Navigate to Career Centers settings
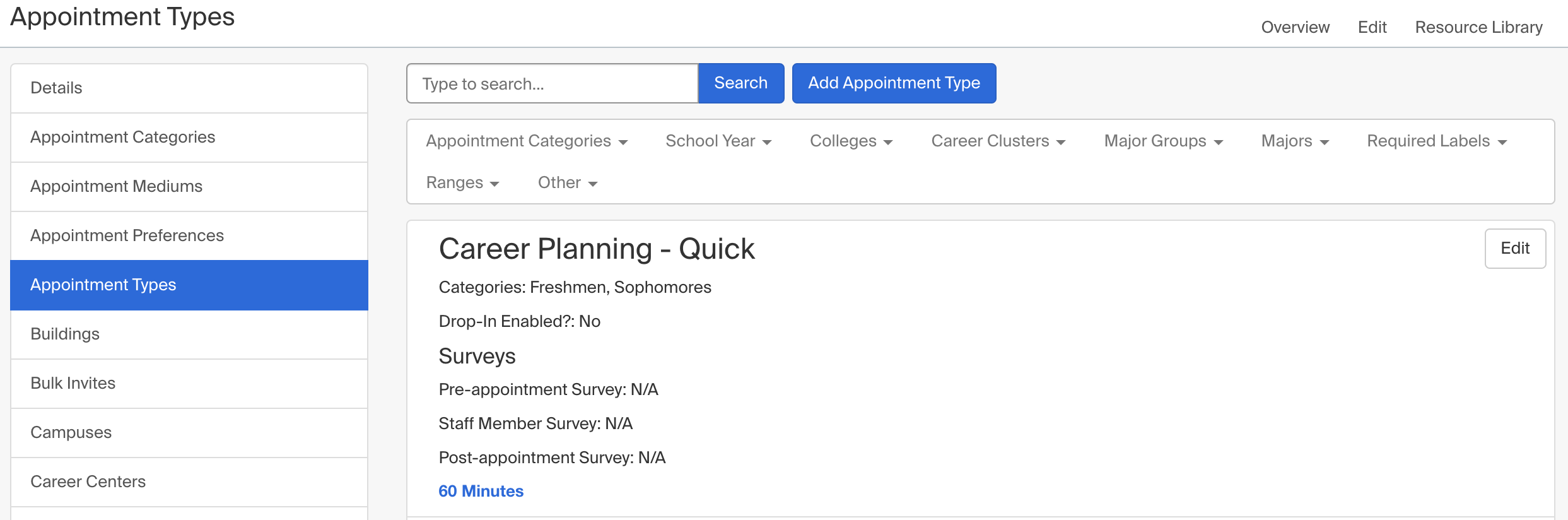Screen dimensions: 1568x520 [88, 482]
